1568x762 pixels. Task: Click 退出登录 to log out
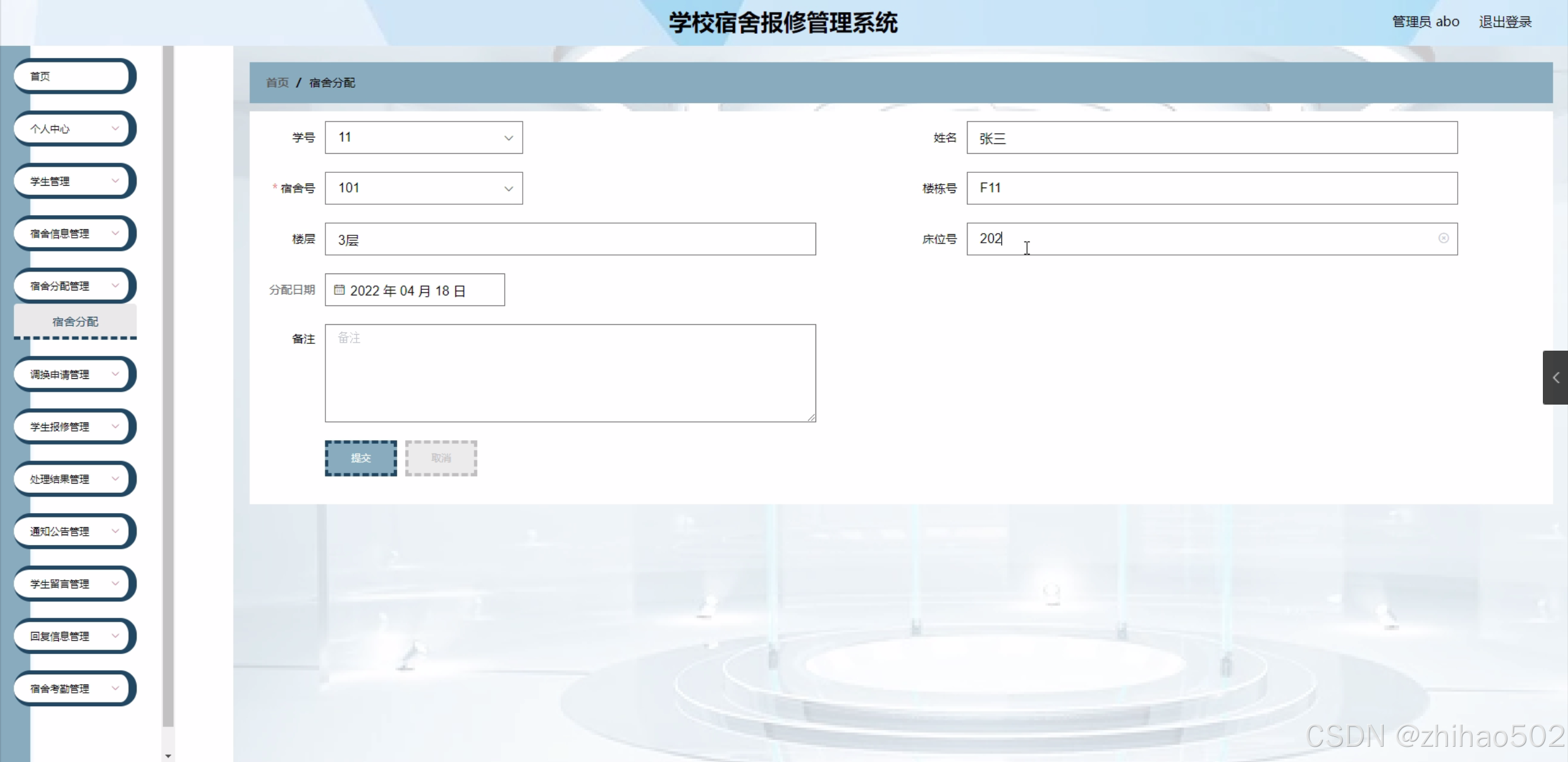click(1504, 22)
